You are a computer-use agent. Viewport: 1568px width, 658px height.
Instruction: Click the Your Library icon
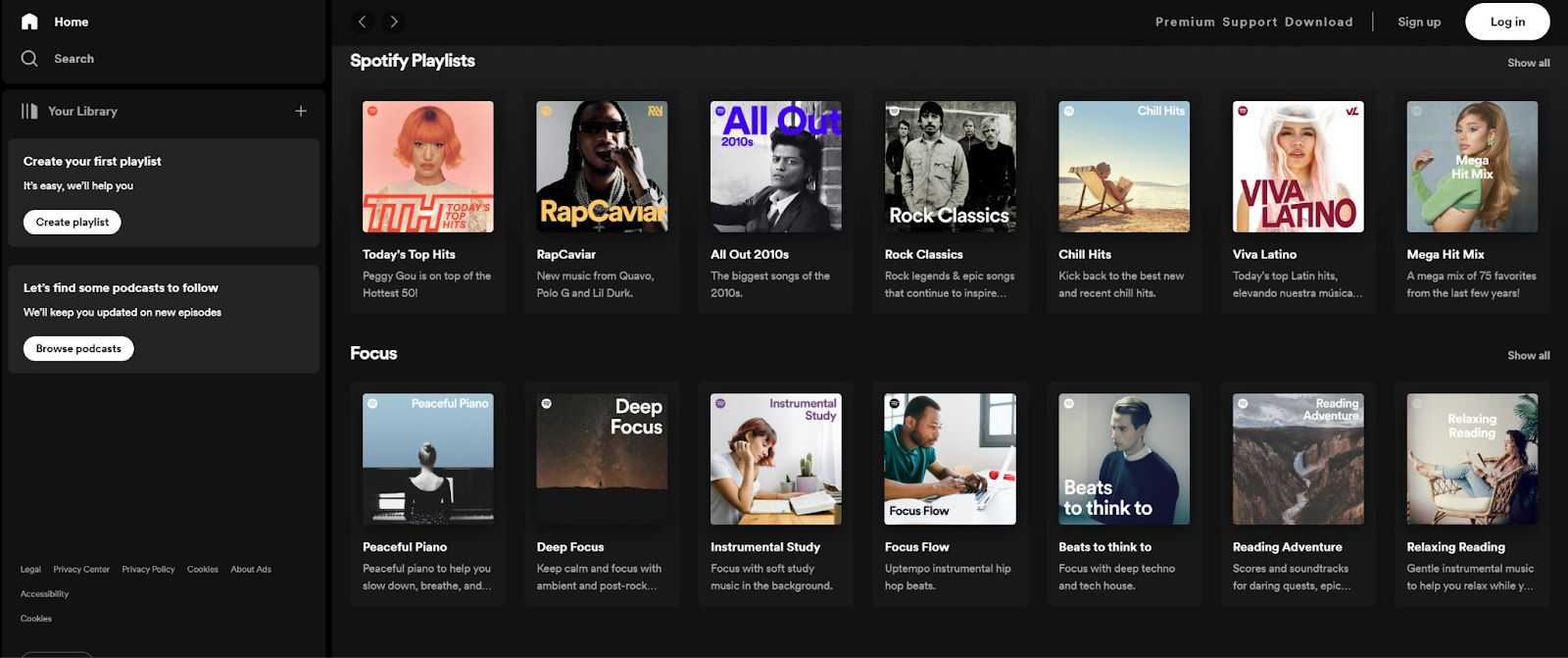pyautogui.click(x=29, y=111)
